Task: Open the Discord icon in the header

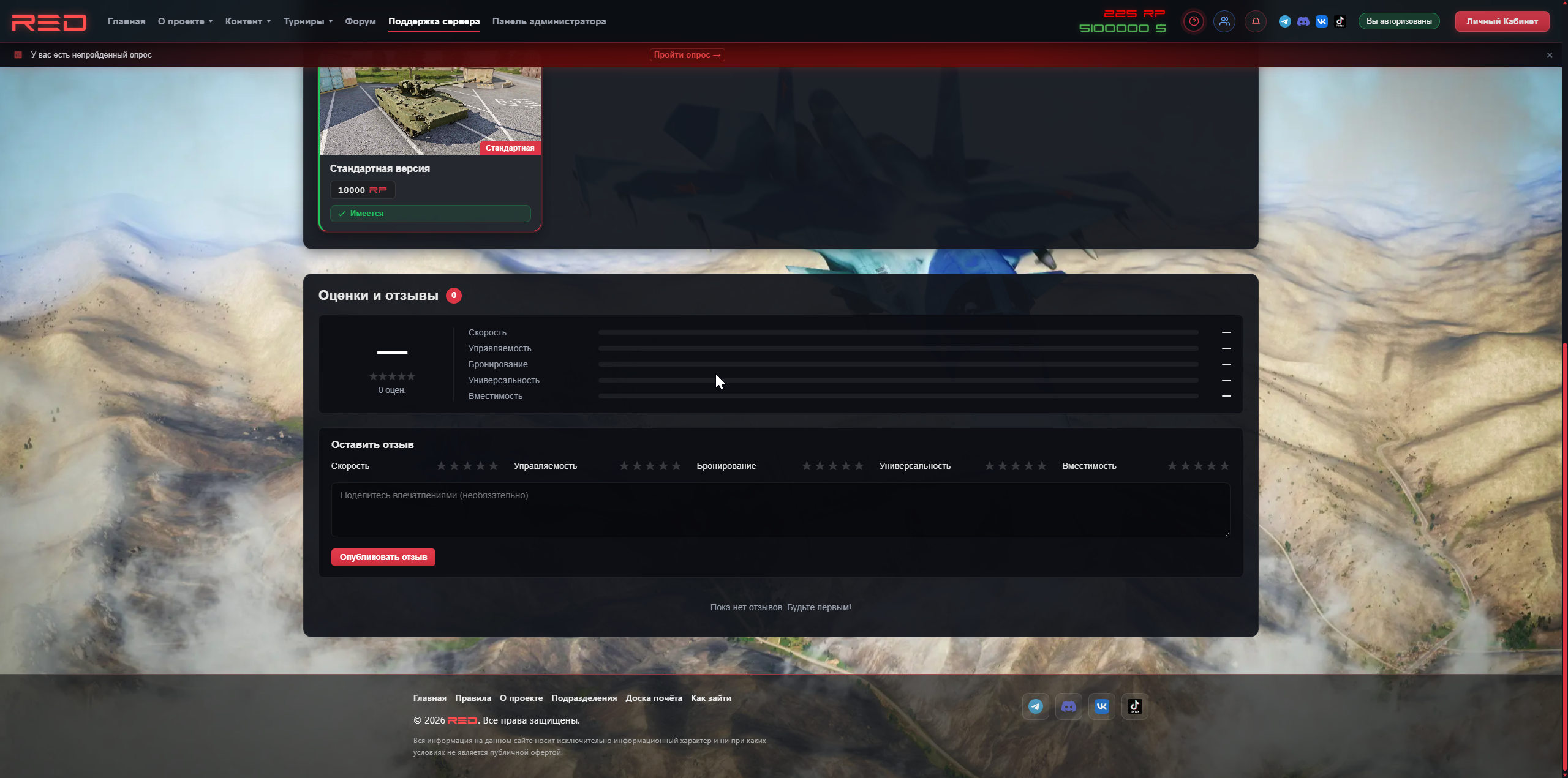Action: click(x=1303, y=21)
